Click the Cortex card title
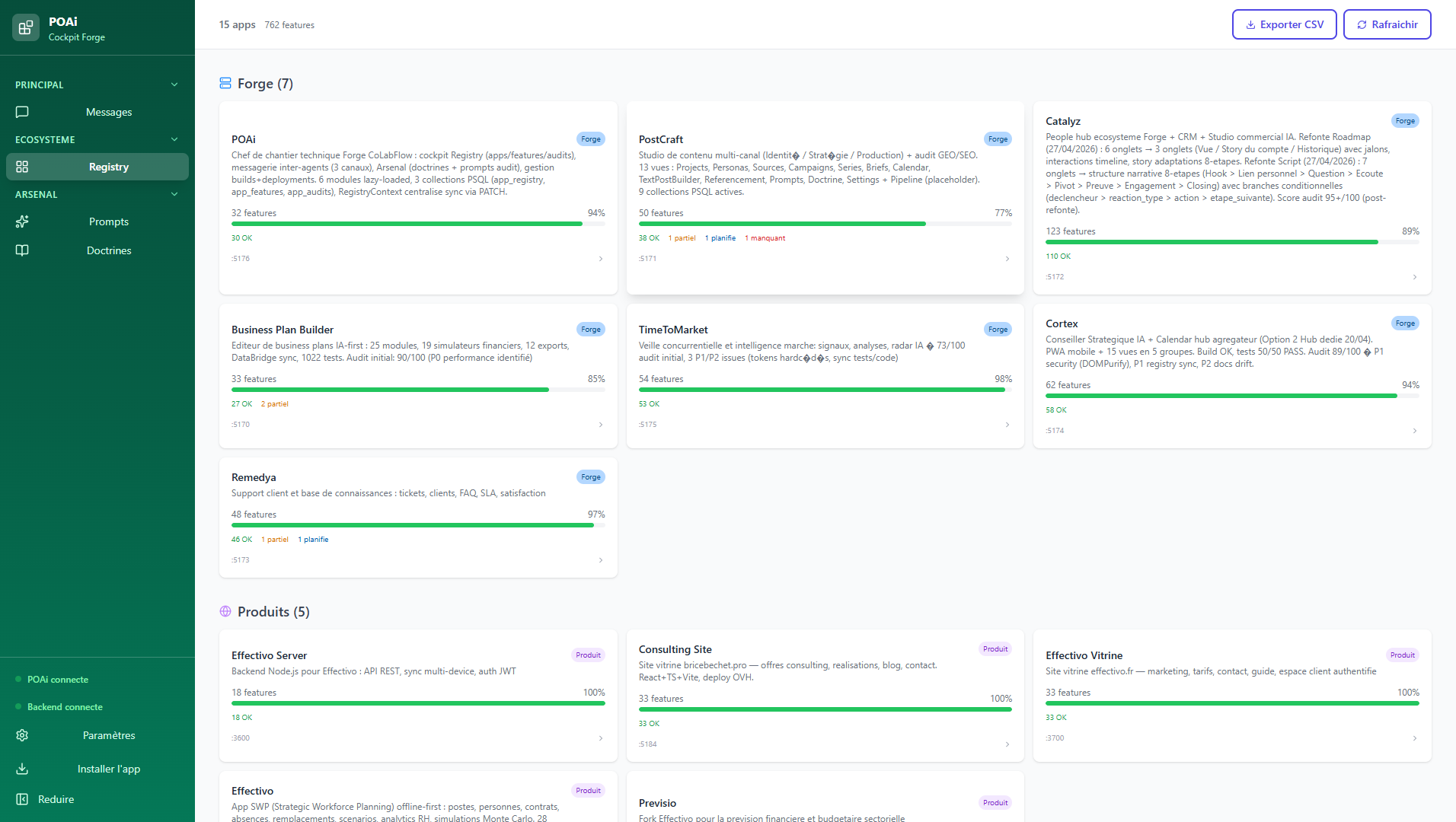1456x822 pixels. click(x=1062, y=323)
